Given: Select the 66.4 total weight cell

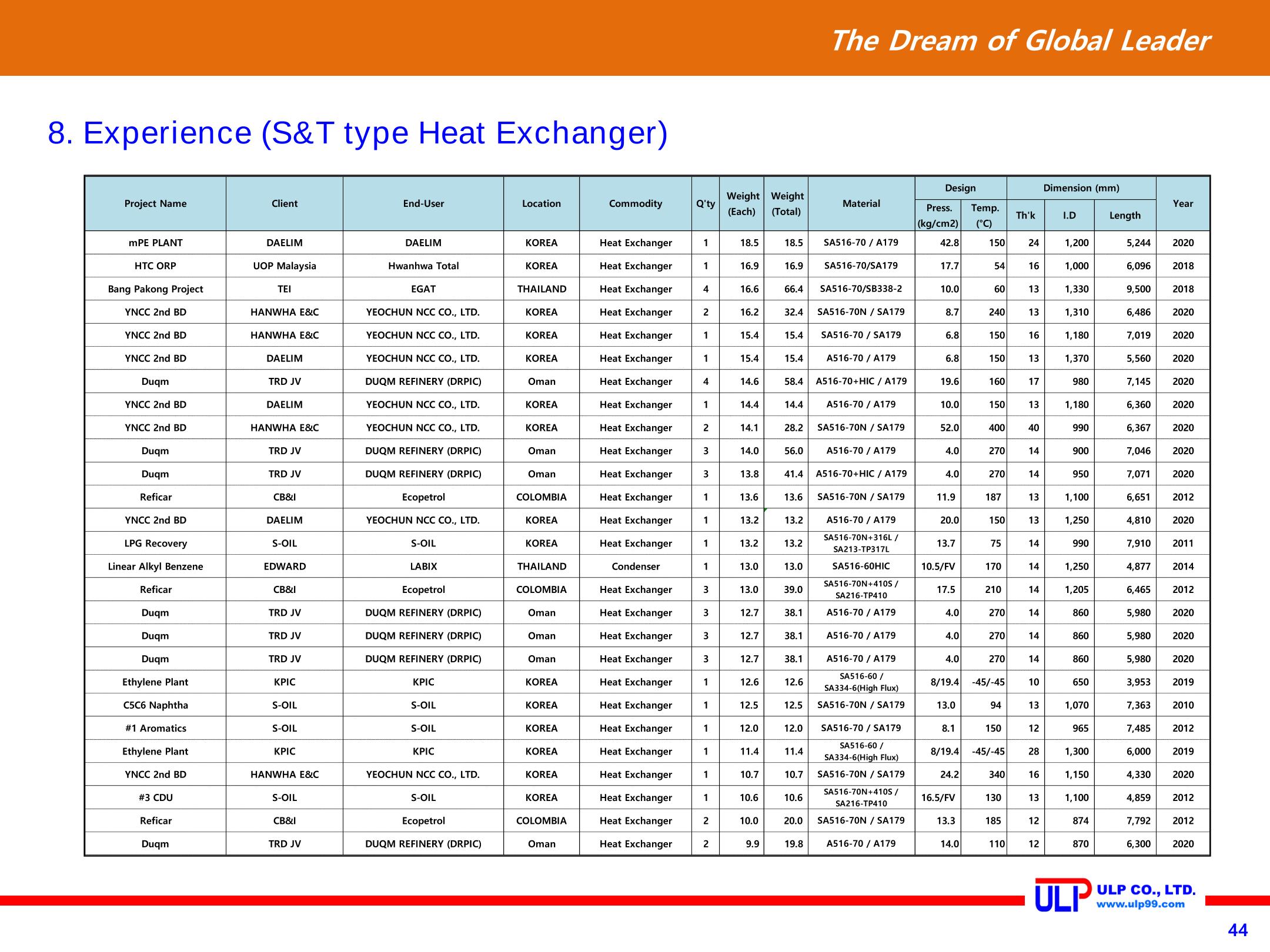Looking at the screenshot, I should [786, 289].
